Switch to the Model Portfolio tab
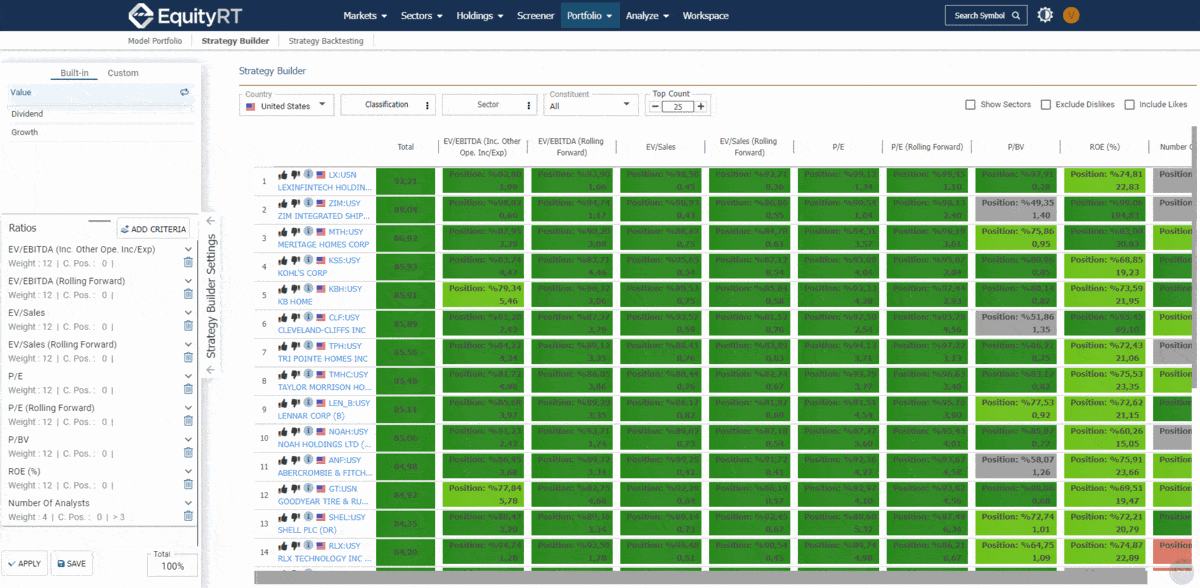Screen dimensions: 1200x588 tap(155, 41)
